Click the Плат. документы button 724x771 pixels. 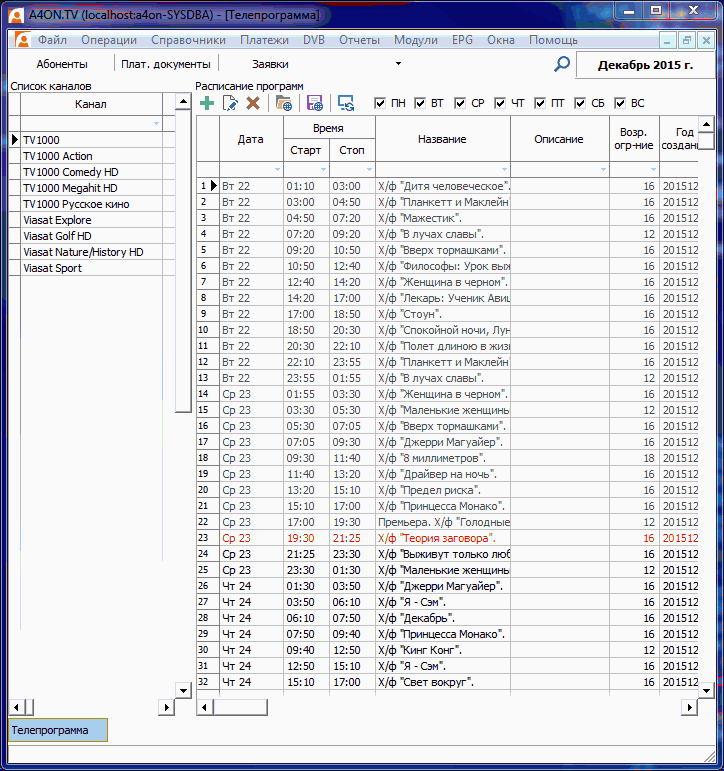tap(165, 64)
